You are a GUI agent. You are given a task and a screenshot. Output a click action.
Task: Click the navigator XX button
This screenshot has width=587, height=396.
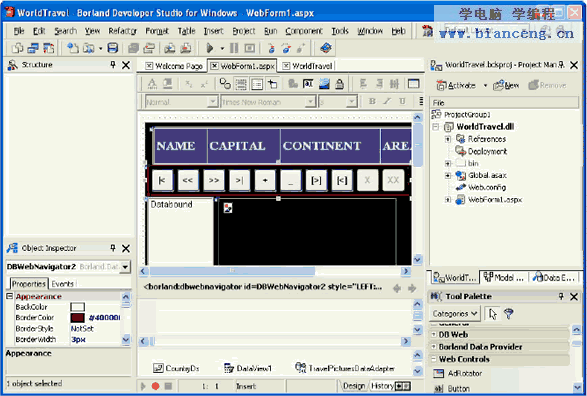[x=393, y=180]
